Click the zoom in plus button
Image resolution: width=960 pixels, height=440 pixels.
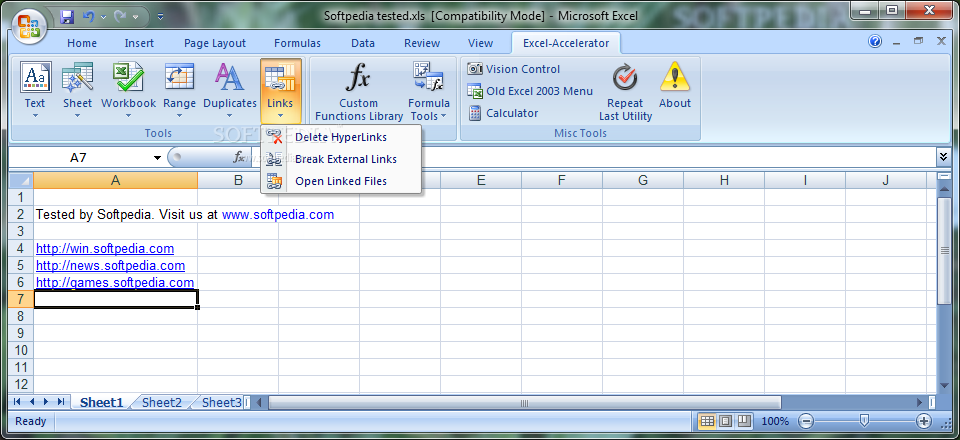(923, 421)
